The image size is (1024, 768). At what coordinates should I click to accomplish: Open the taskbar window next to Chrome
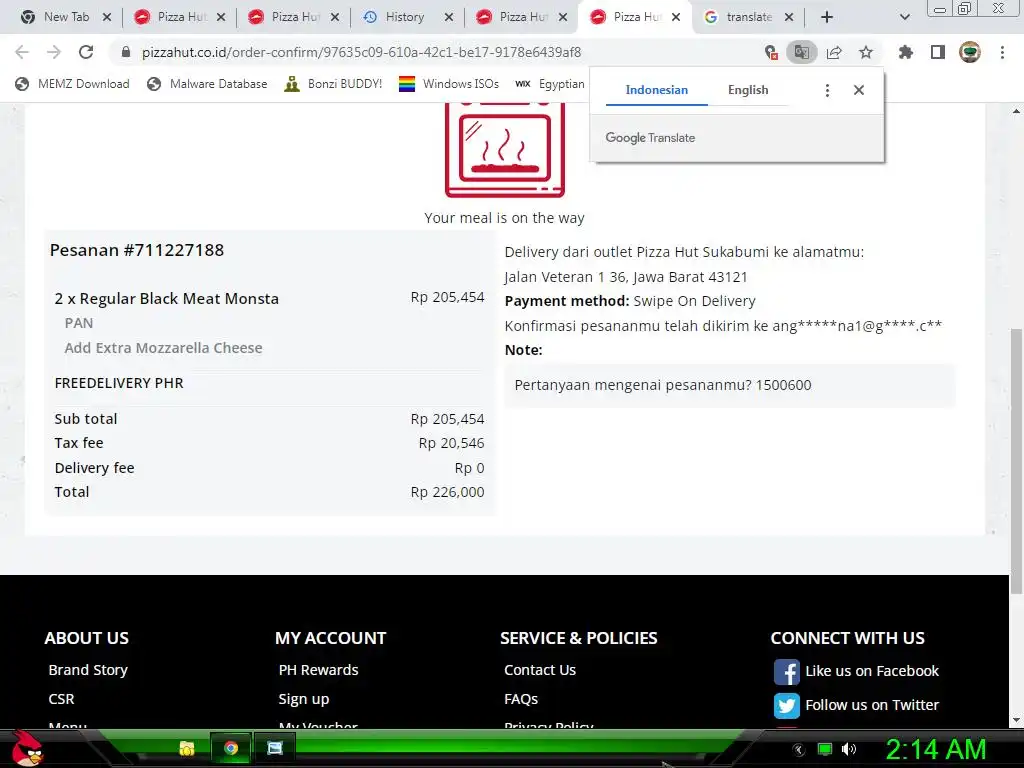pos(275,748)
